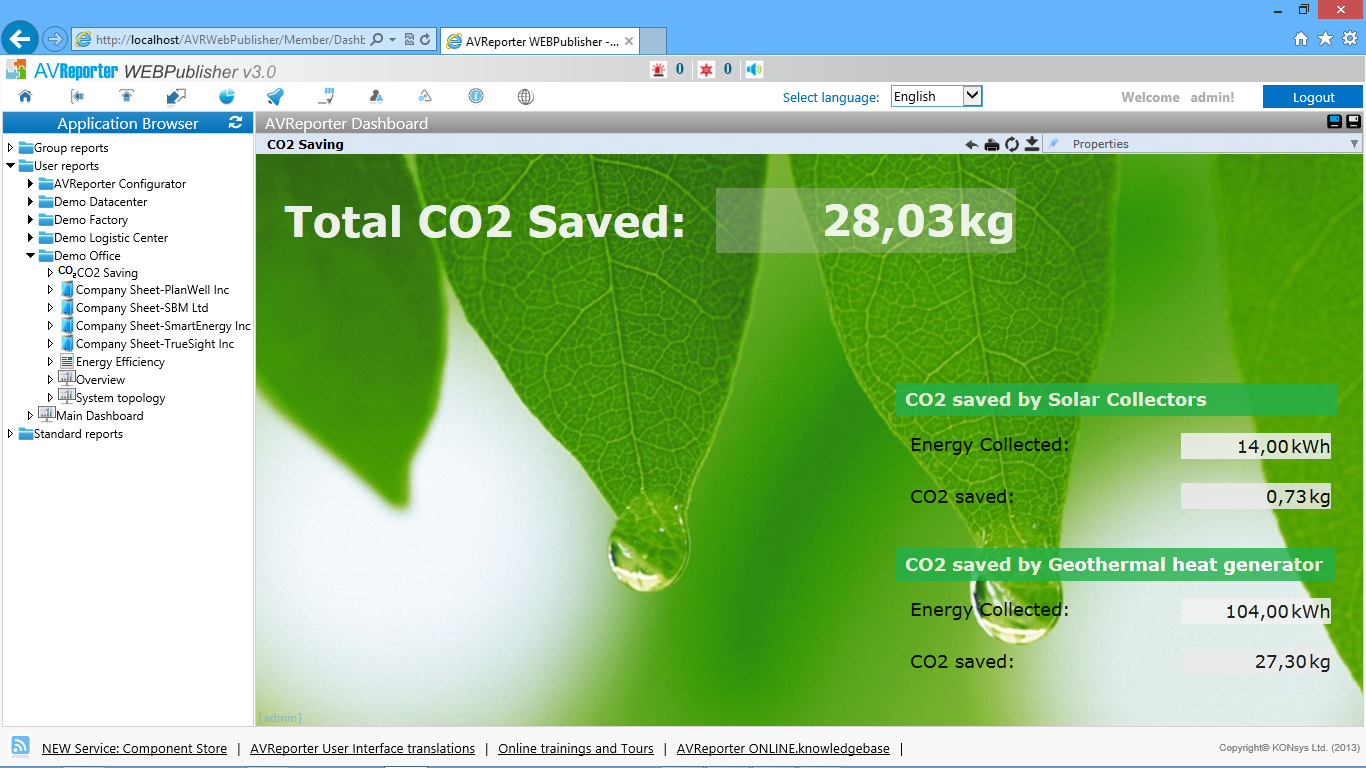Expand the Main Dashboard node arrow
This screenshot has height=768, width=1366.
[x=30, y=416]
